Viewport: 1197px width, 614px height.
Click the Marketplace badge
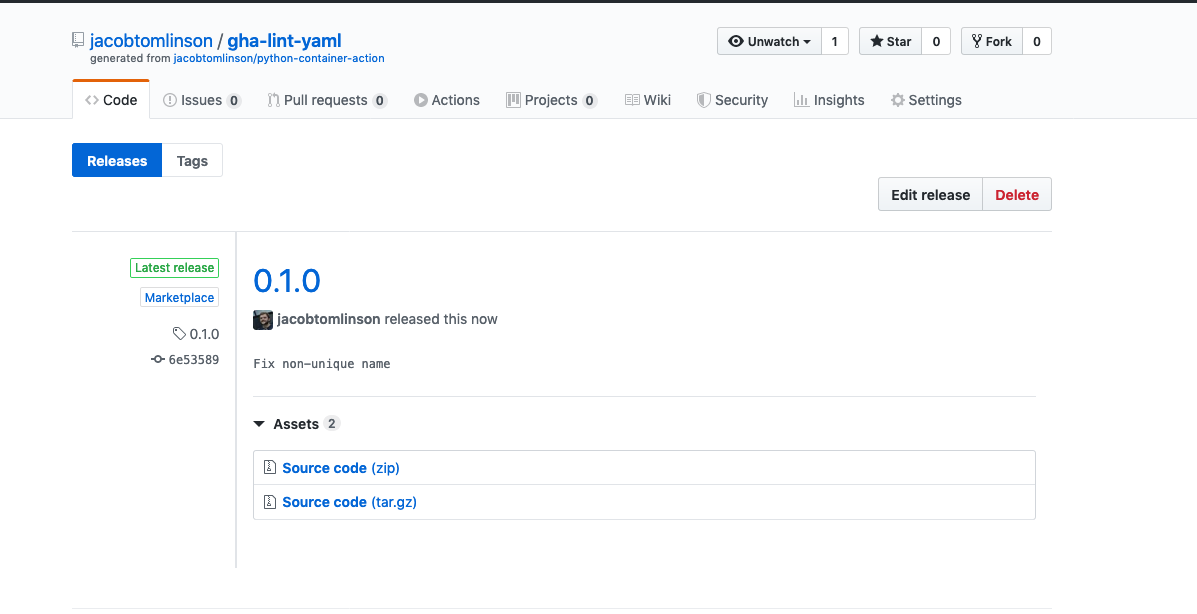pyautogui.click(x=179, y=298)
